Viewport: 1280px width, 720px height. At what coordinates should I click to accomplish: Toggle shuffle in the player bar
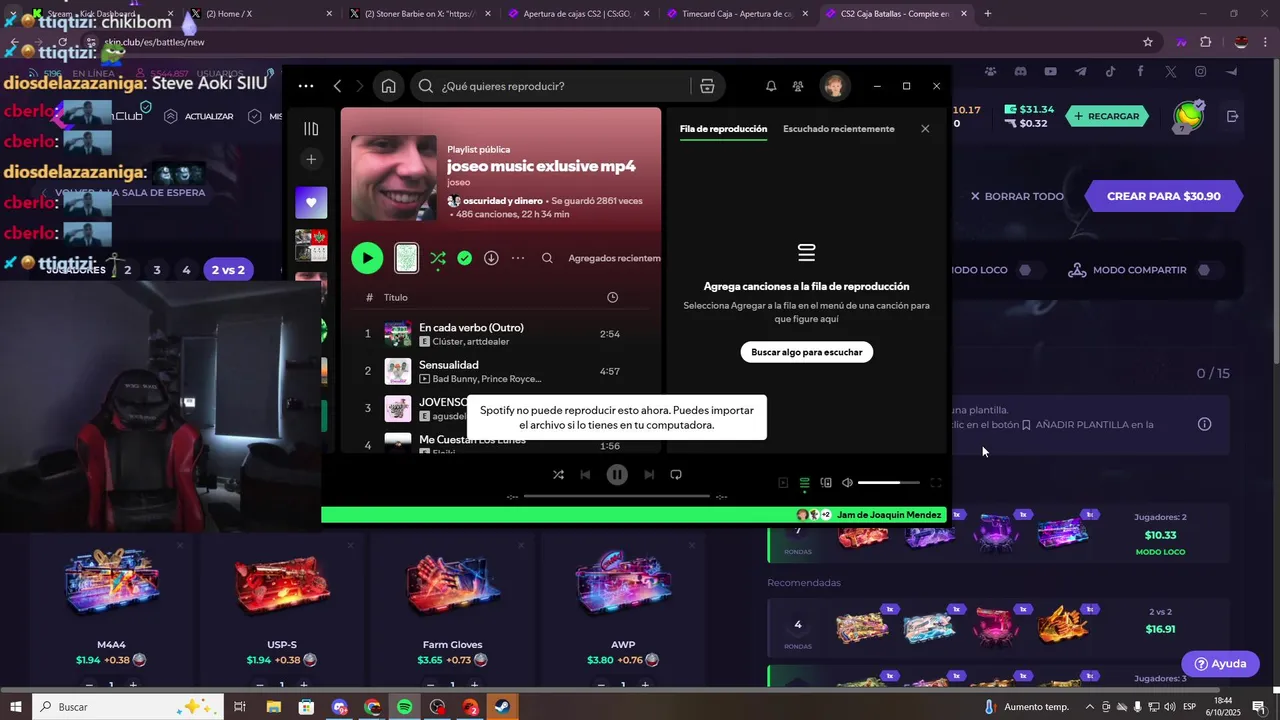pos(558,475)
